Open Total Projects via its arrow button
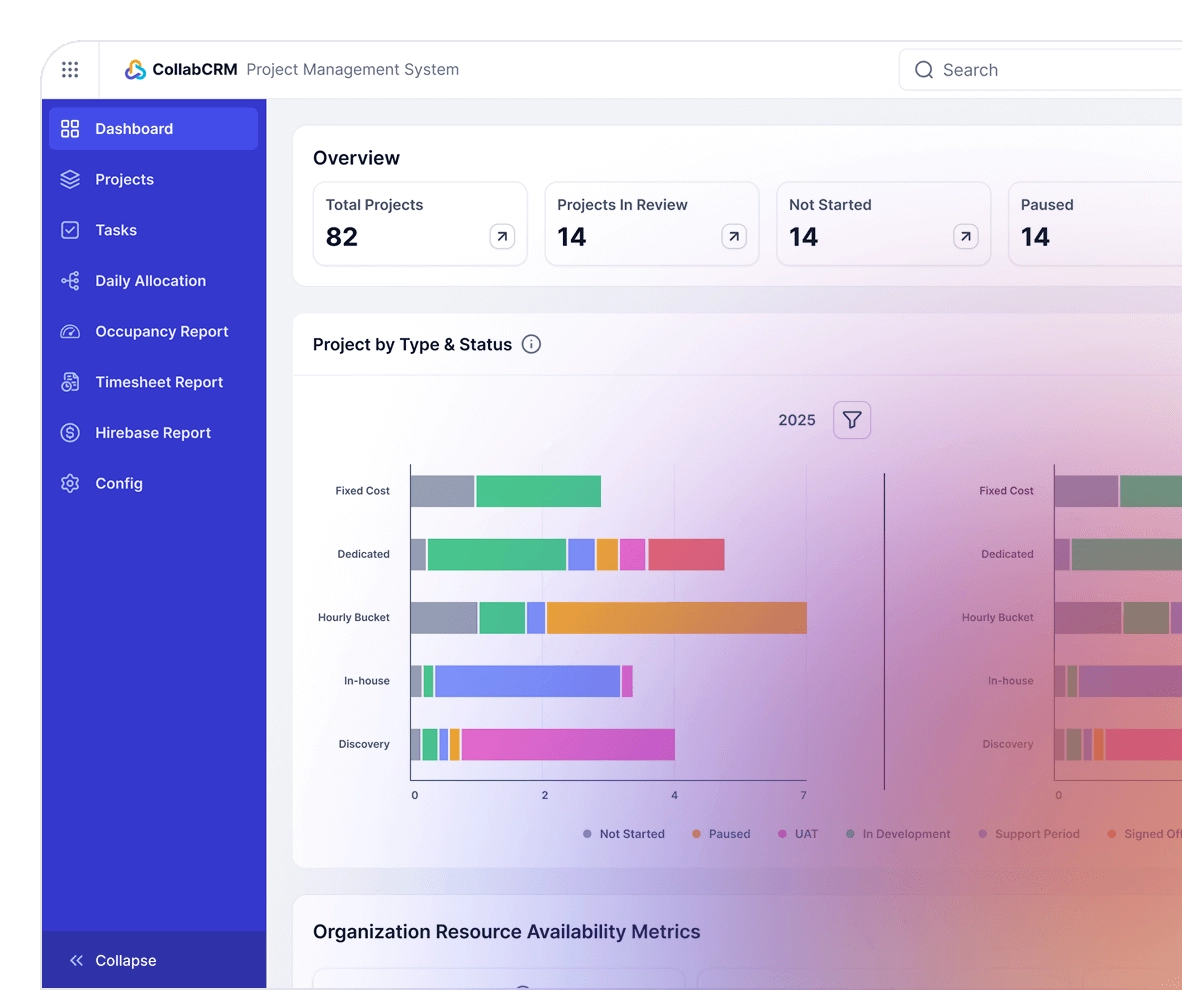This screenshot has height=990, width=1182. click(501, 237)
